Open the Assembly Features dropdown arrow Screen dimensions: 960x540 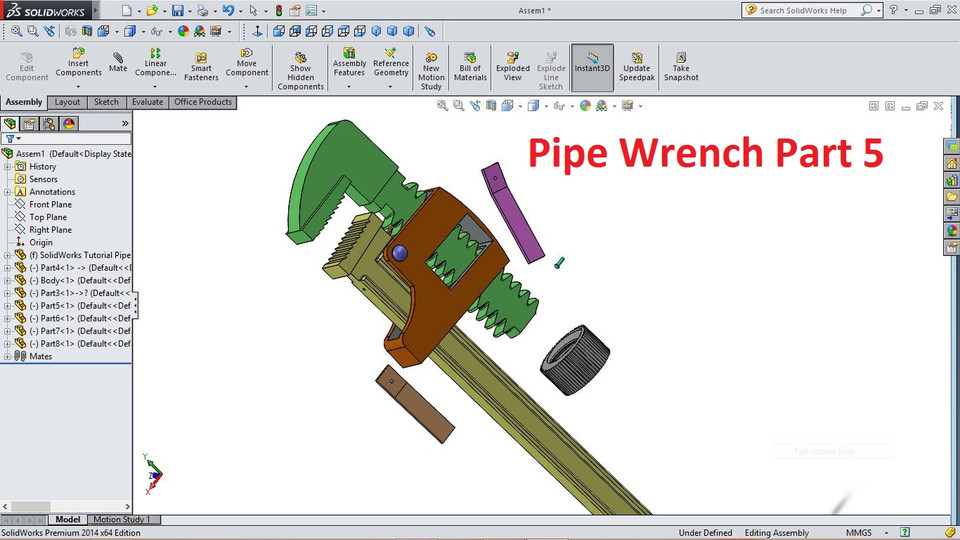pos(349,86)
